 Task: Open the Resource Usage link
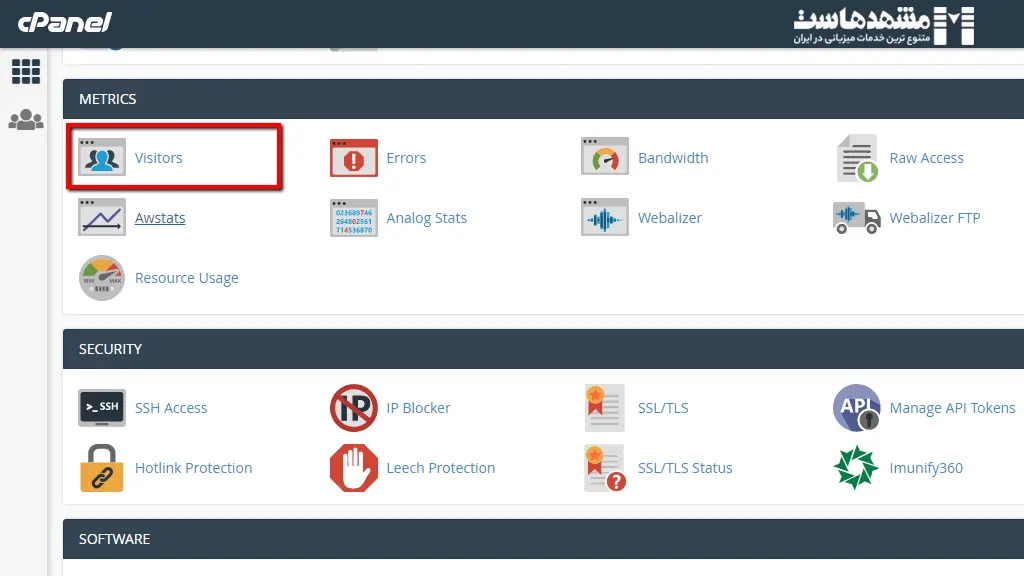(186, 278)
